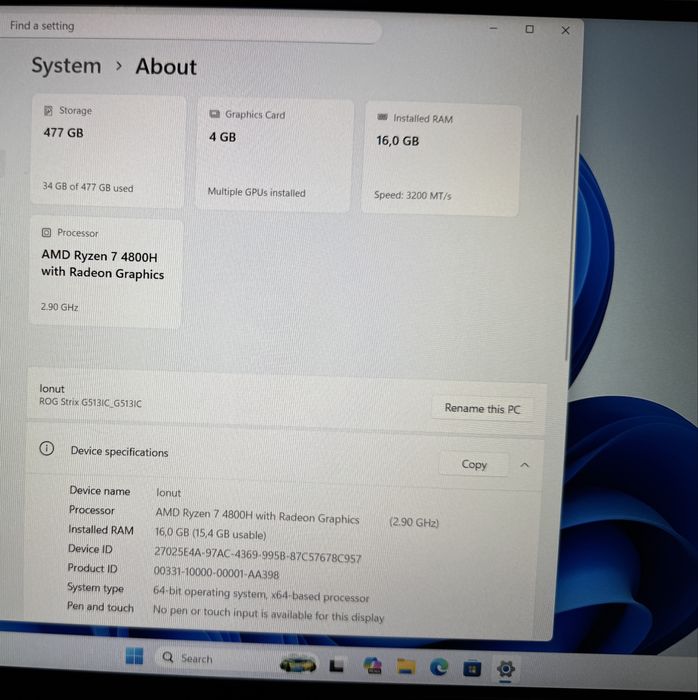Click Product ID value '00331-10000-00001-AA398'
Image resolution: width=698 pixels, height=700 pixels.
pyautogui.click(x=216, y=573)
